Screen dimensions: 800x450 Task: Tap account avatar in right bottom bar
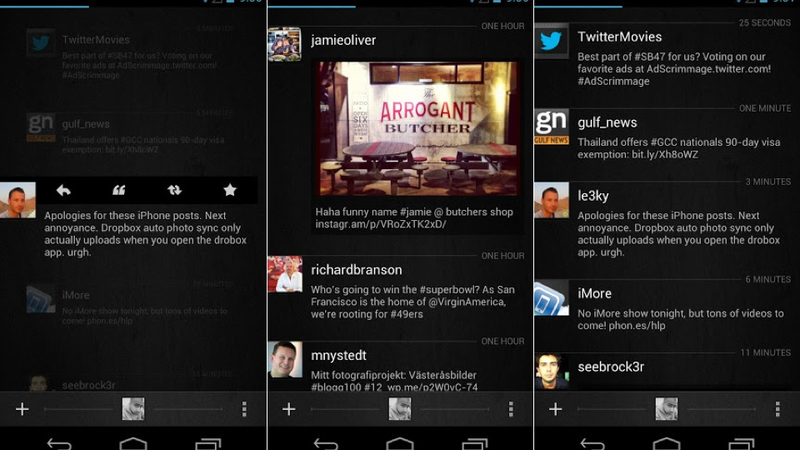coord(667,409)
